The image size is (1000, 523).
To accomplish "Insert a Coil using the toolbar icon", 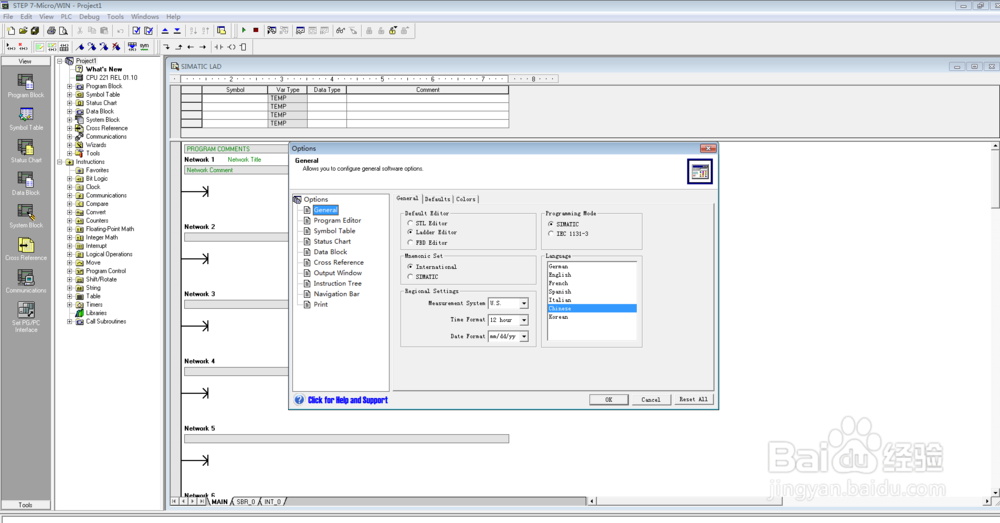I will point(232,47).
